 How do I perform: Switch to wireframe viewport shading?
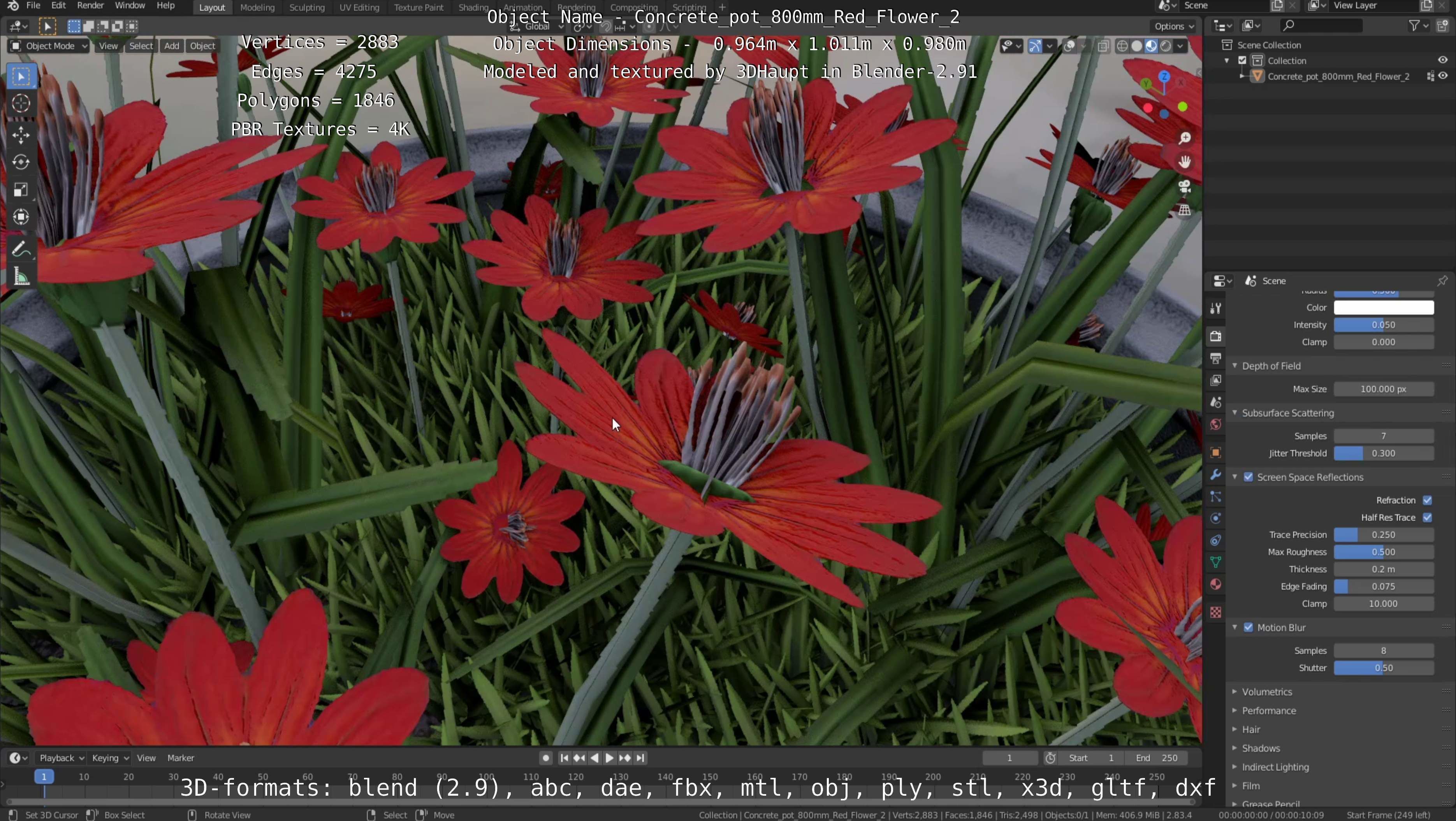1122,46
